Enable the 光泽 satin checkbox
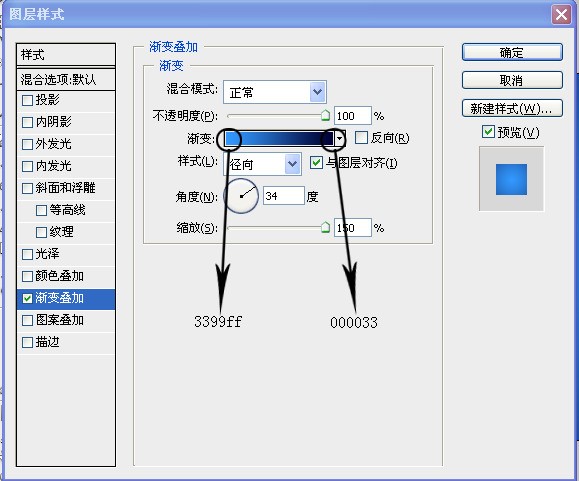This screenshot has height=481, width=579. (x=27, y=254)
